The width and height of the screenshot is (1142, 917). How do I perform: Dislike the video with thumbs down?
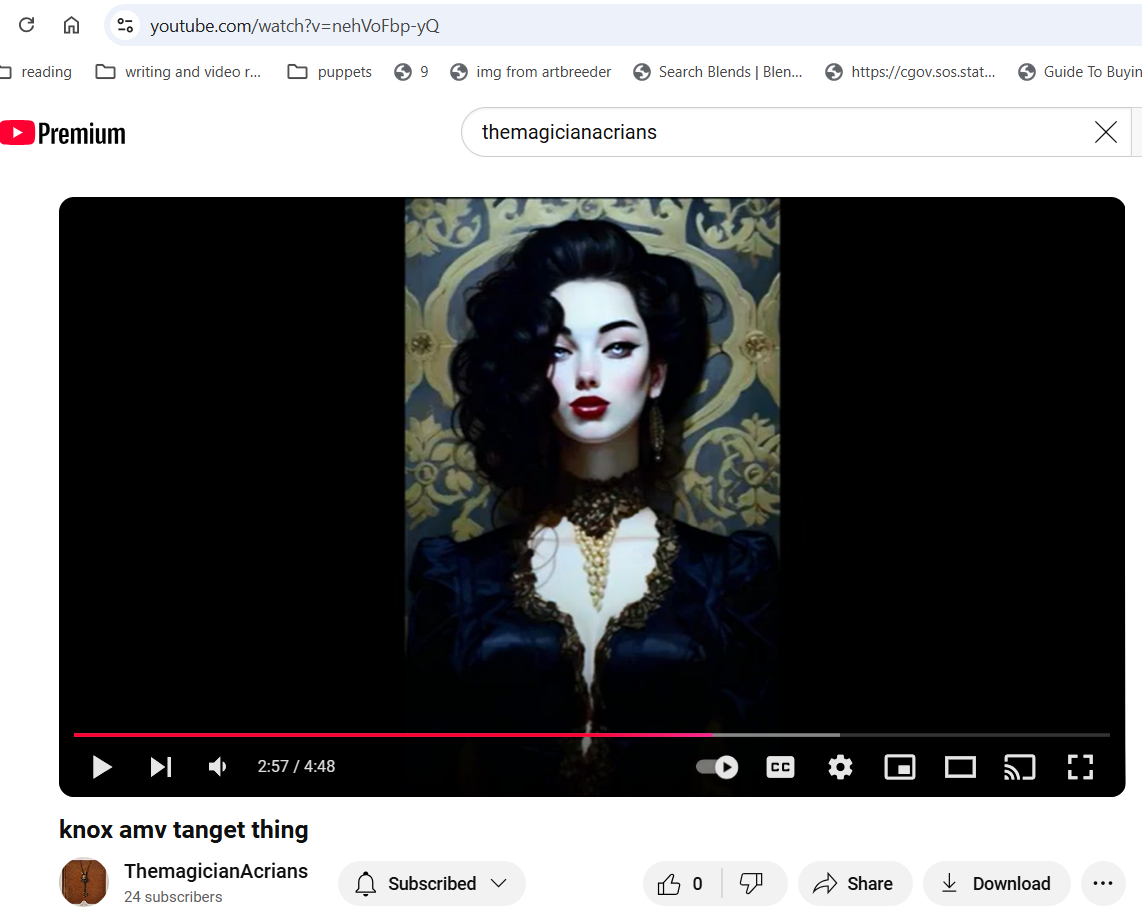click(x=751, y=884)
